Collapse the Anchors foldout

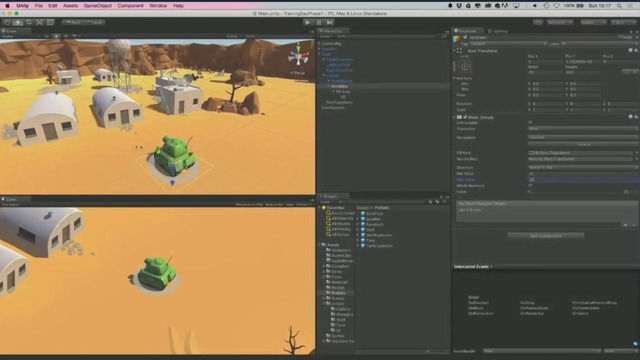point(454,78)
